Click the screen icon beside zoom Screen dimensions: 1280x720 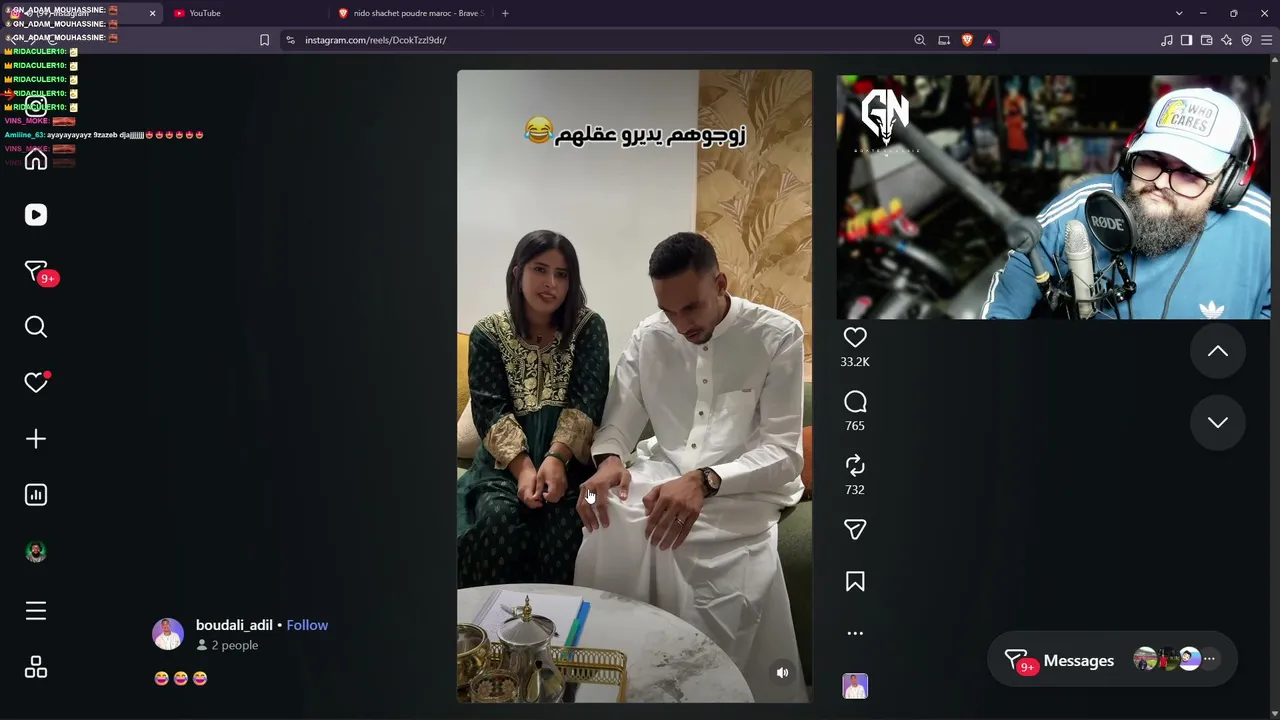pyautogui.click(x=944, y=40)
